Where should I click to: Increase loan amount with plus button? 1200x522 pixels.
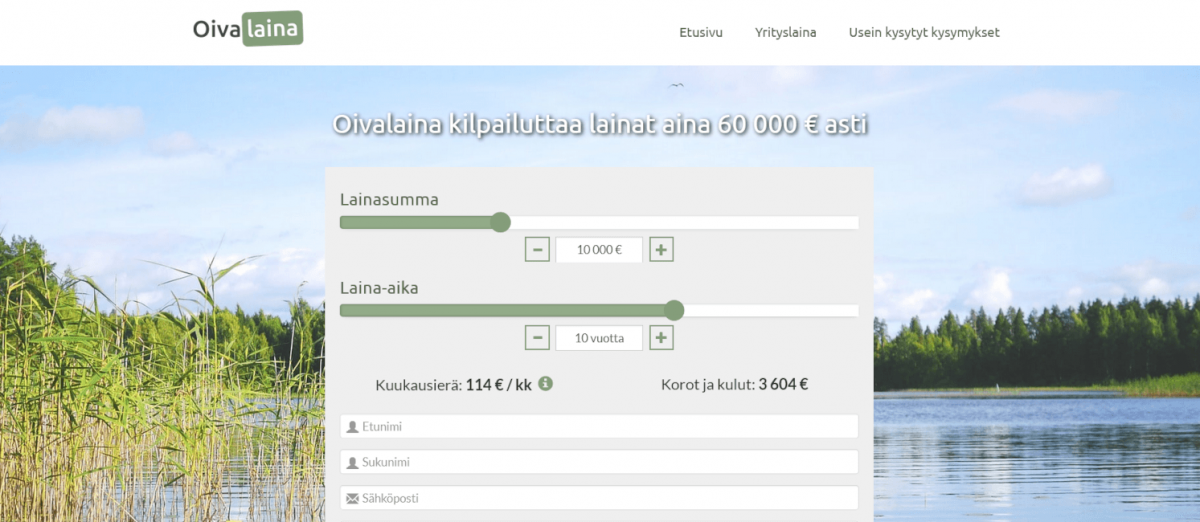coord(661,249)
